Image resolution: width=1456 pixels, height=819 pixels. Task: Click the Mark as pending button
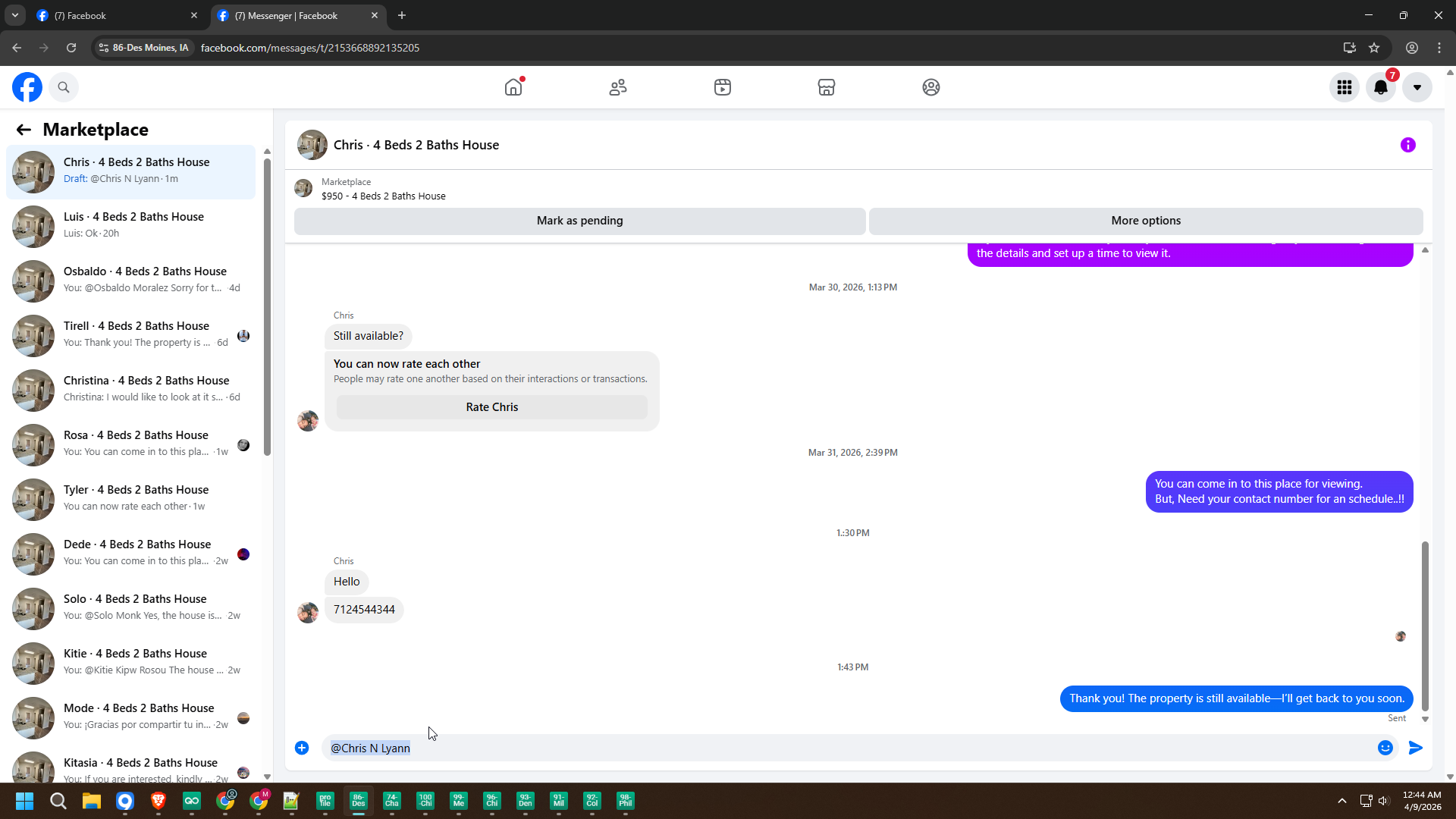[x=579, y=221]
